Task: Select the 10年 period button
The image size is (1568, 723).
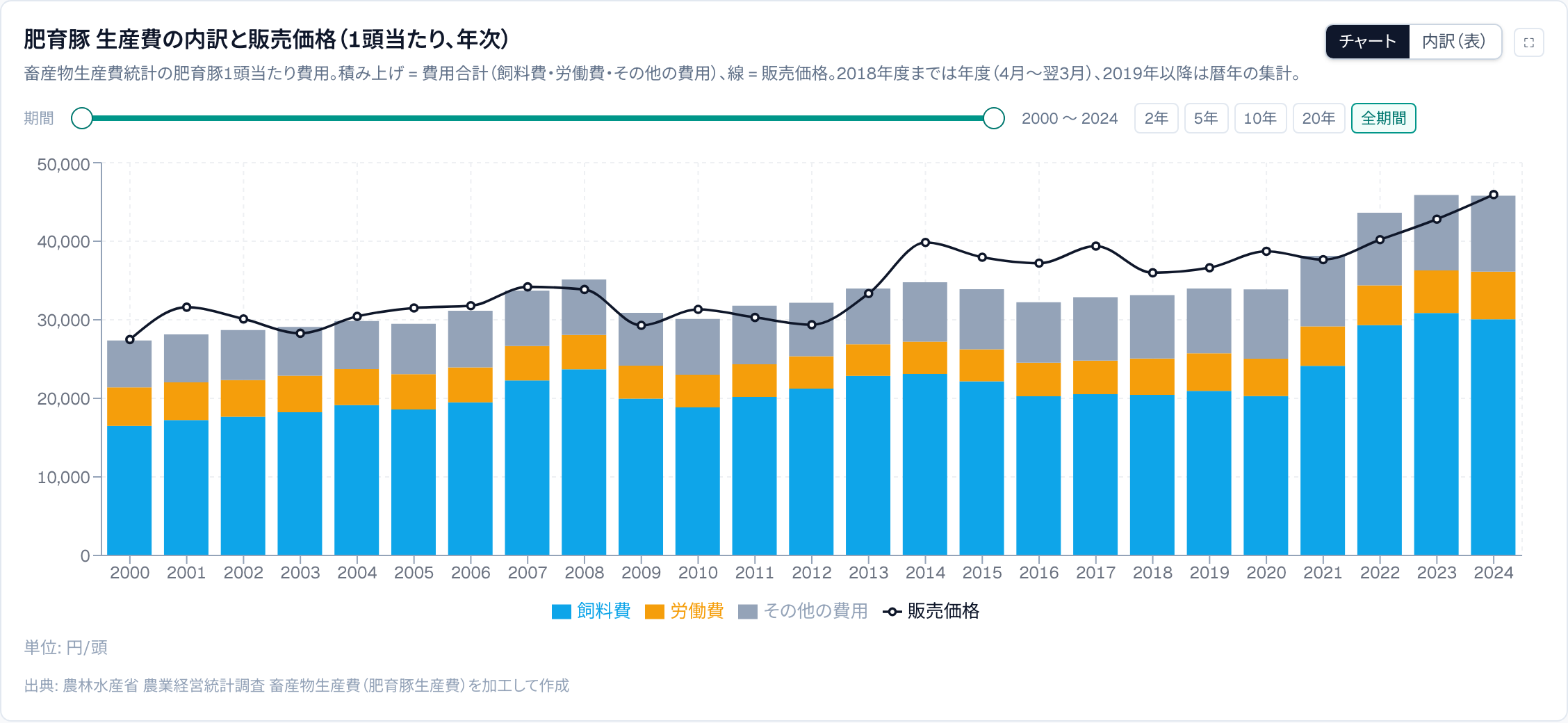Action: (1260, 118)
